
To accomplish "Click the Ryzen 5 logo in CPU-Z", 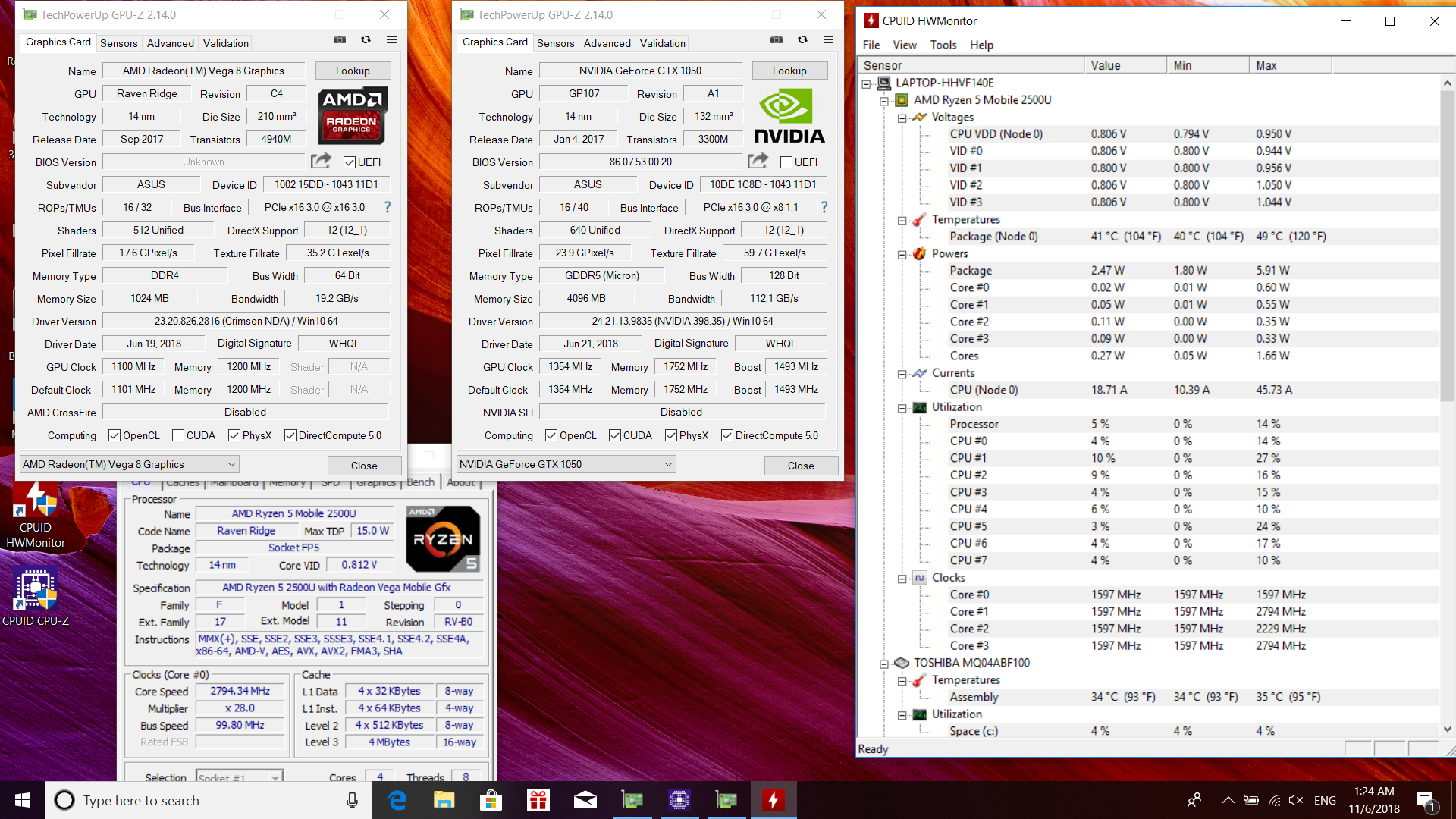I will pos(443,538).
